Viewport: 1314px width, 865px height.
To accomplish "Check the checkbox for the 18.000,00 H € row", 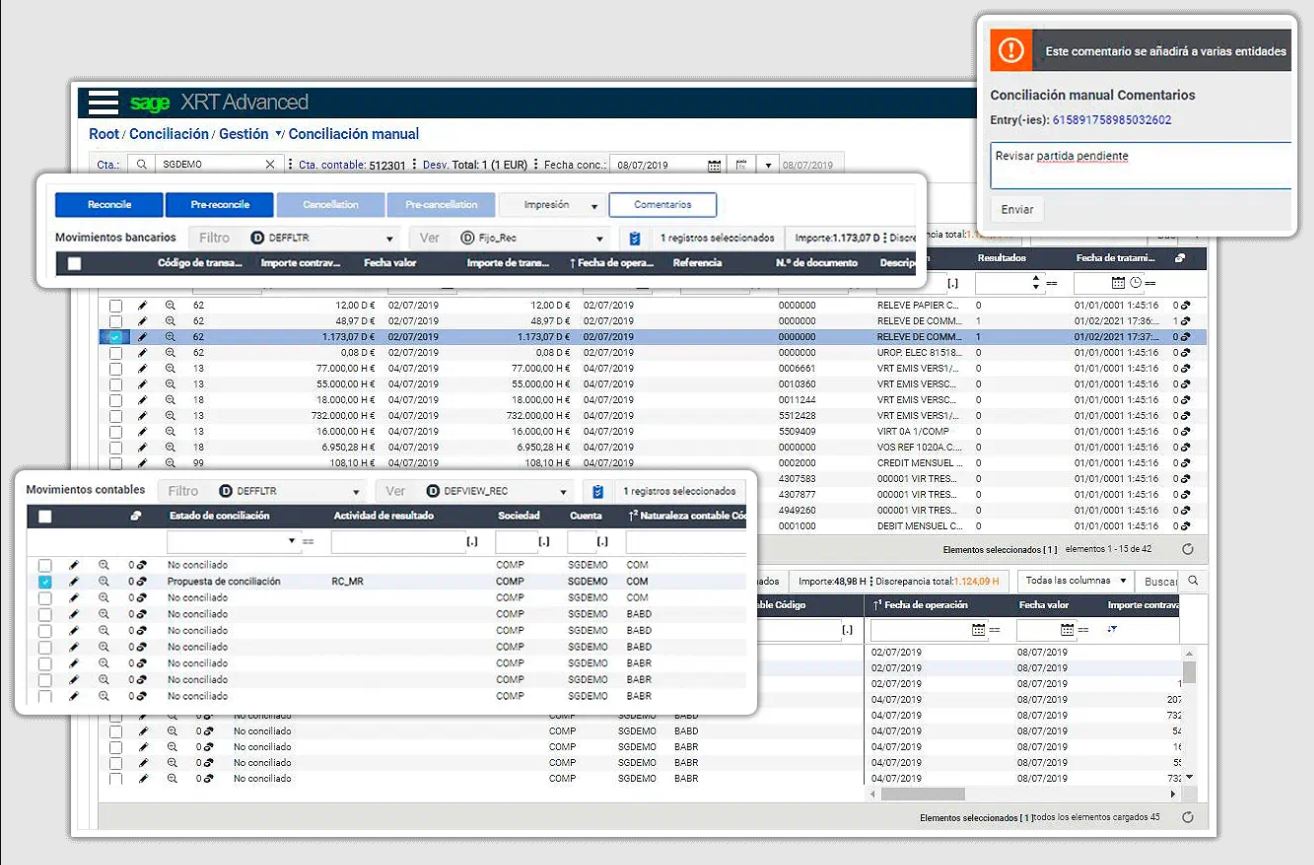I will point(116,400).
